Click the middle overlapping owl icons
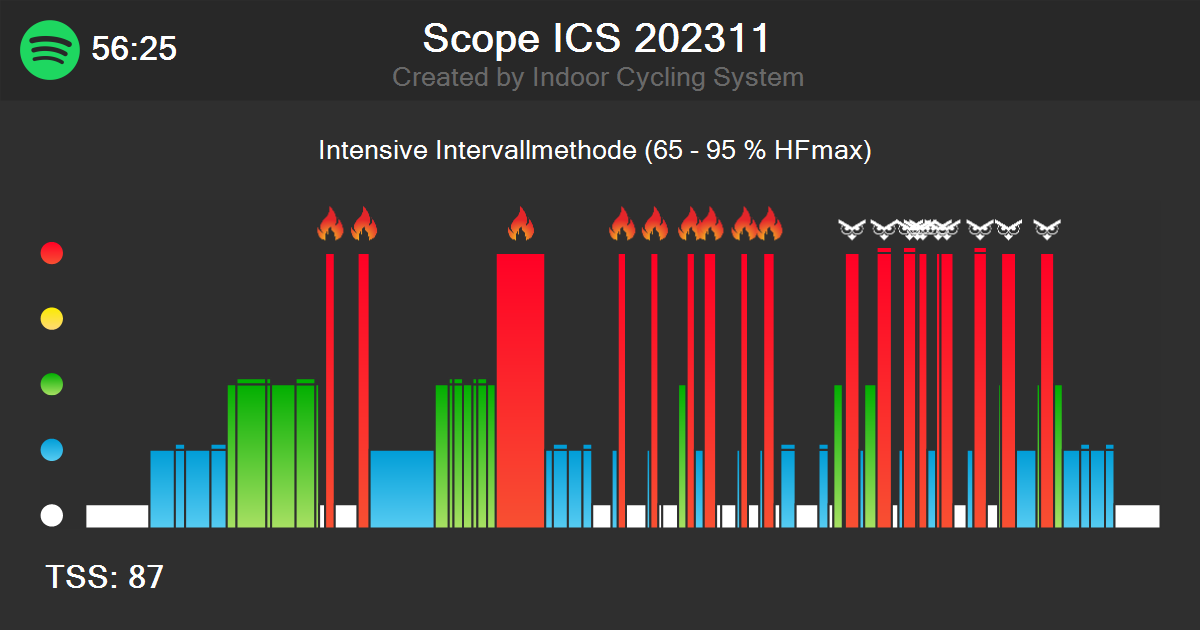Image resolution: width=1200 pixels, height=630 pixels. pos(922,228)
